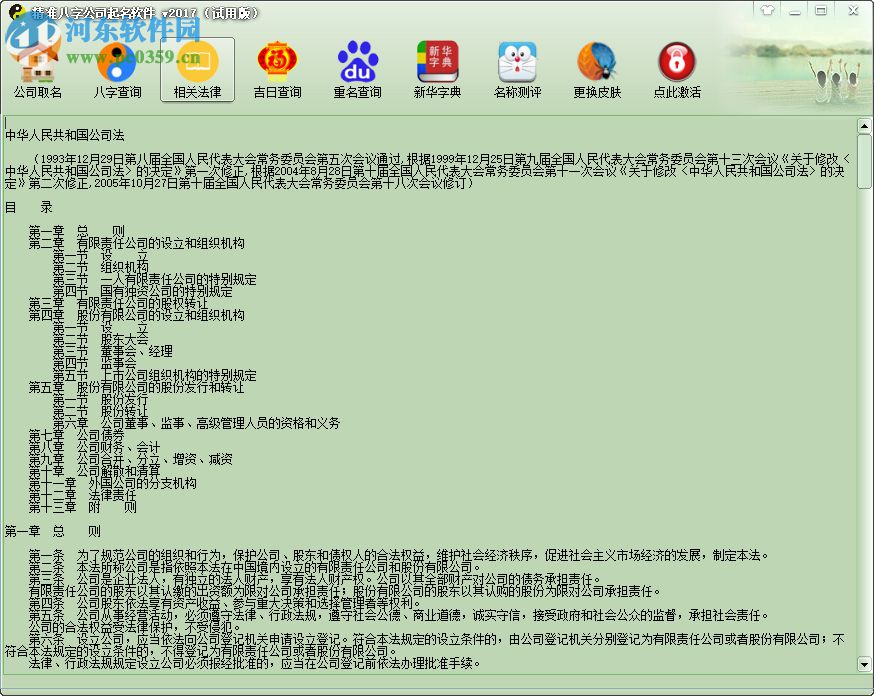The image size is (874, 696).
Task: Click the 更换皮肤 skin changer icon
Action: tap(597, 62)
